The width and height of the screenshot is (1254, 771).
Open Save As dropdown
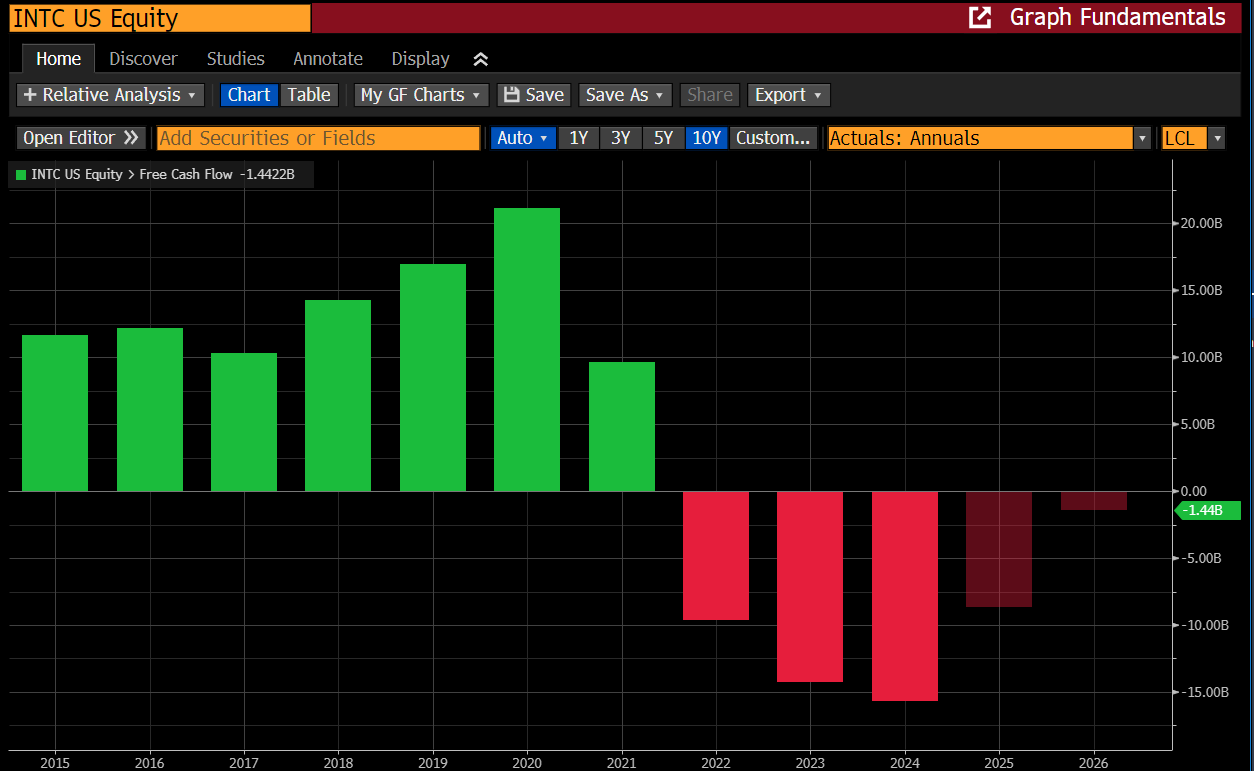(x=625, y=95)
